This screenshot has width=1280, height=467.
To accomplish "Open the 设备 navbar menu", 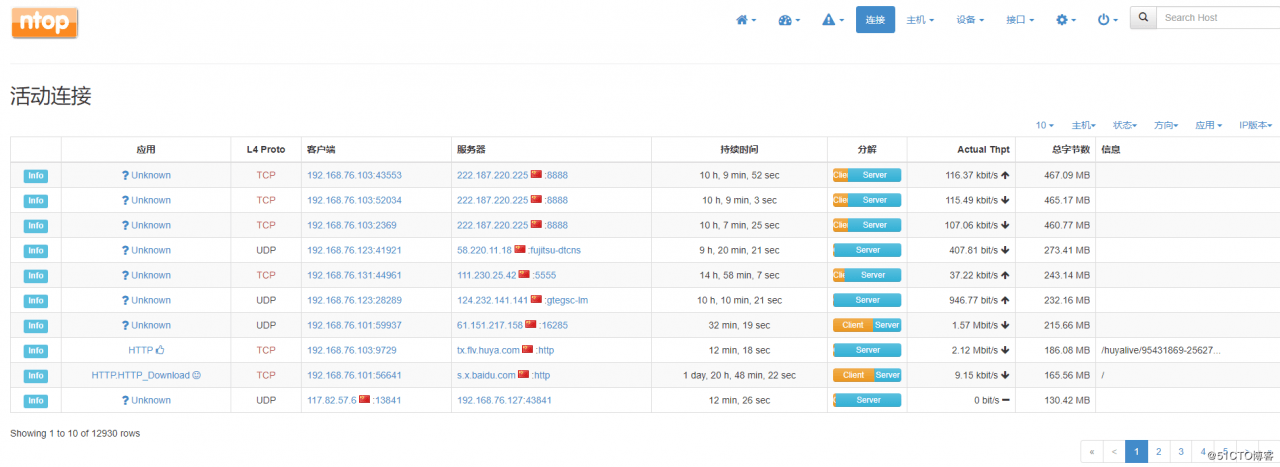I will coord(970,20).
